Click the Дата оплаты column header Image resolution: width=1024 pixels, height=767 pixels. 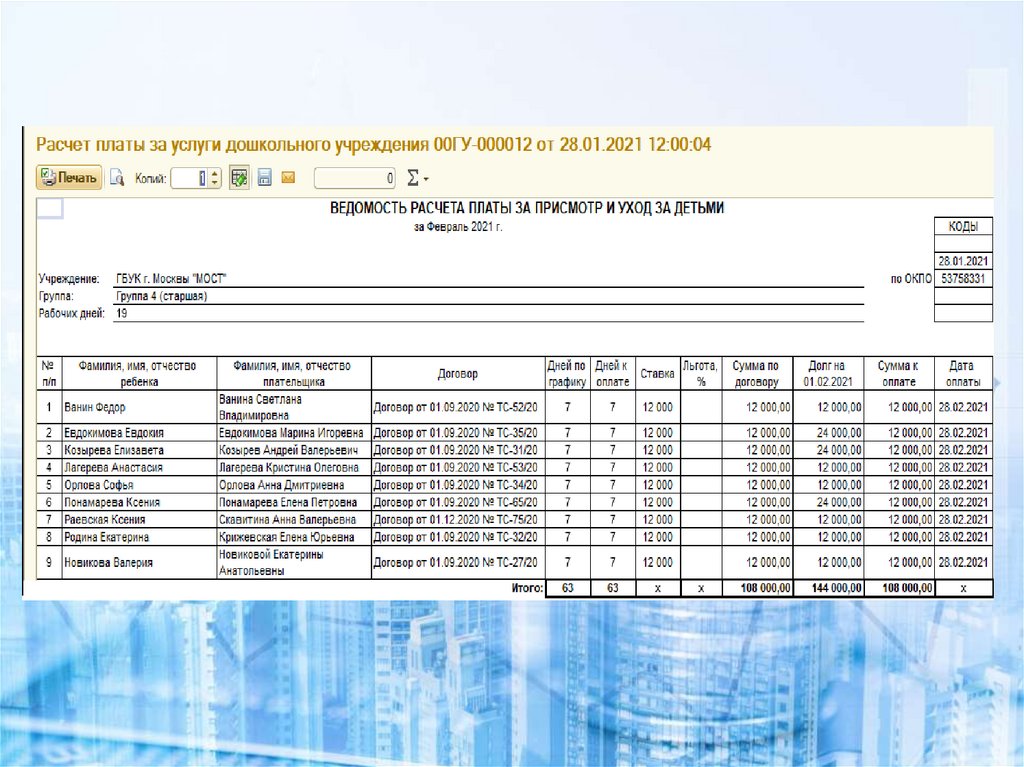[x=963, y=373]
